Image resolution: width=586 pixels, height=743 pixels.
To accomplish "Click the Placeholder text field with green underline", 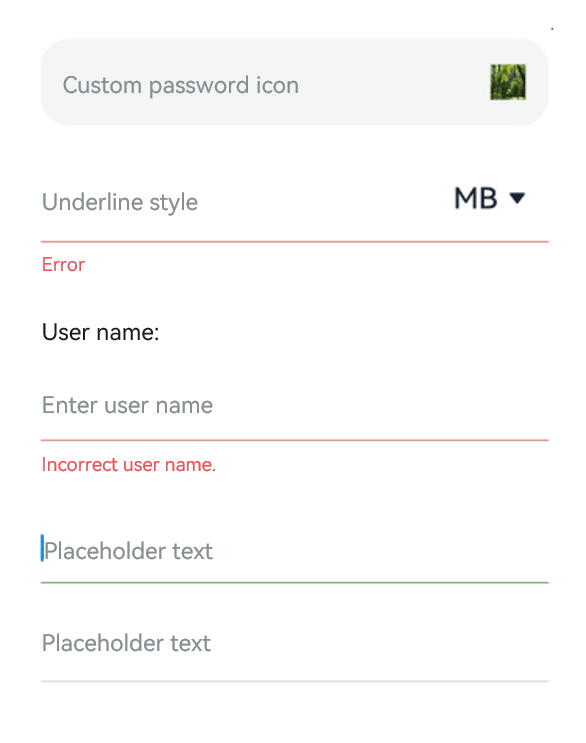I will click(x=295, y=550).
